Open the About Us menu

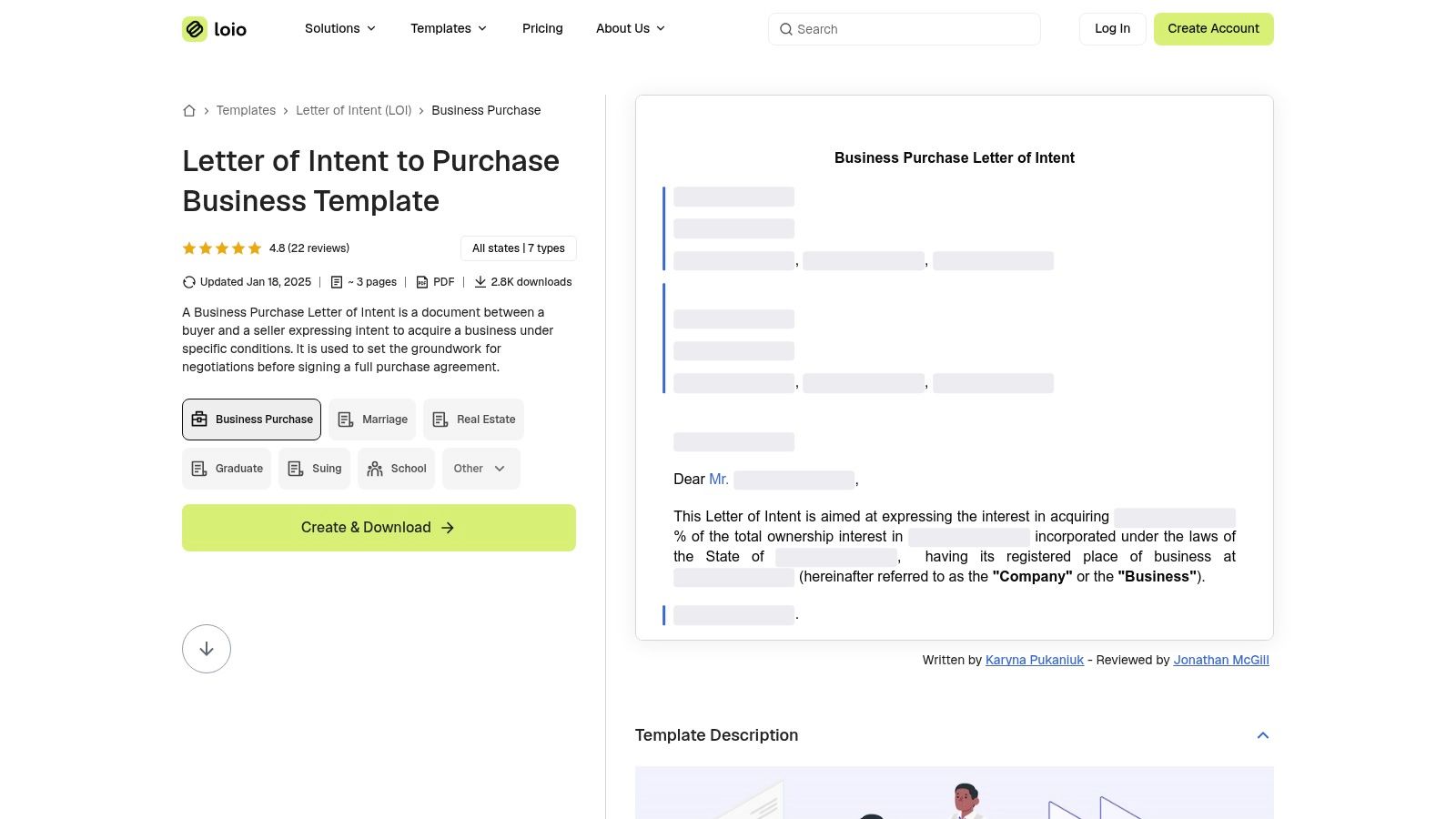630,29
